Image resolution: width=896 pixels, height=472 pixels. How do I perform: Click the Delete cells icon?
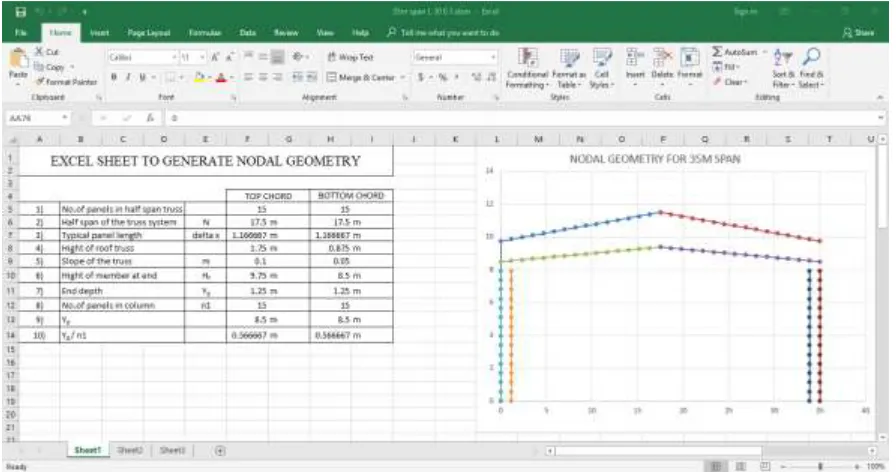[662, 57]
